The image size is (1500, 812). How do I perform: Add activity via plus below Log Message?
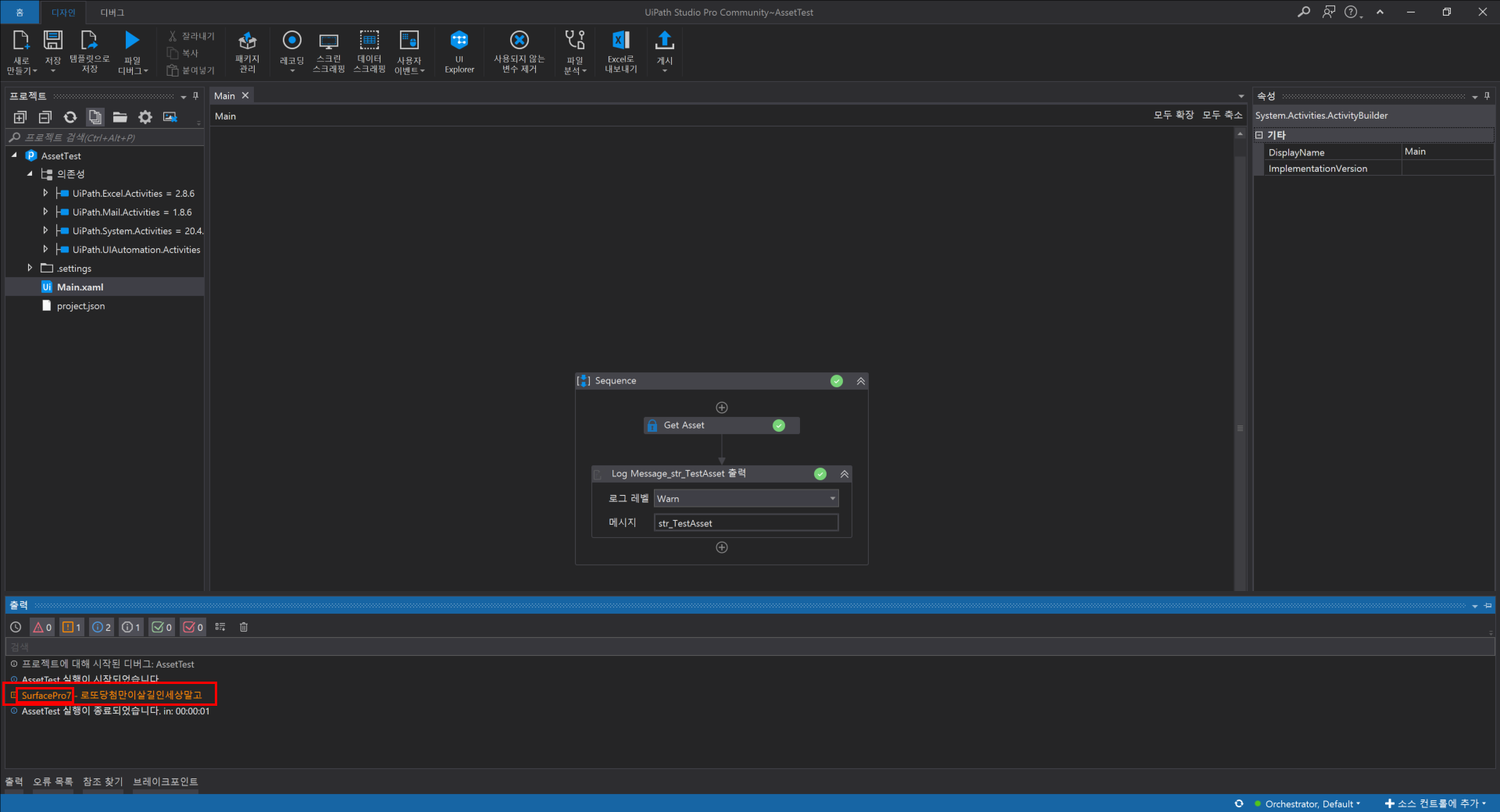click(x=722, y=547)
